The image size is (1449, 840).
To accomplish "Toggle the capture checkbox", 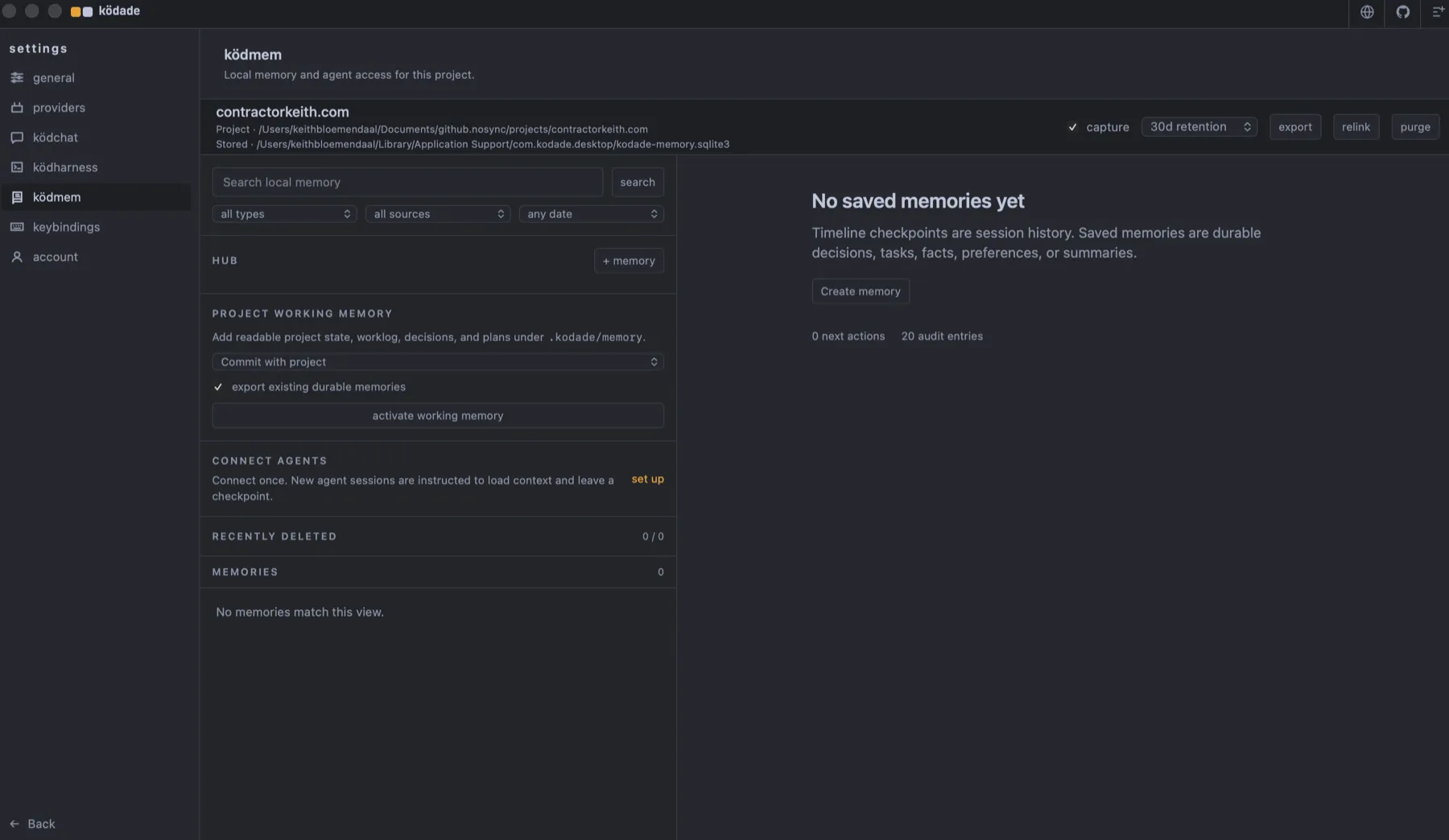I will coord(1072,127).
